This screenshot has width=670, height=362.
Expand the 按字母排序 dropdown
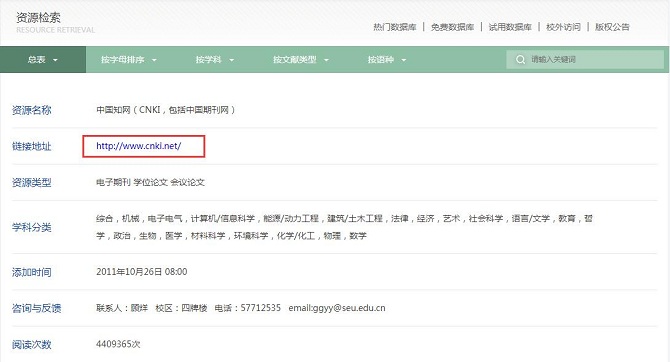pyautogui.click(x=129, y=60)
